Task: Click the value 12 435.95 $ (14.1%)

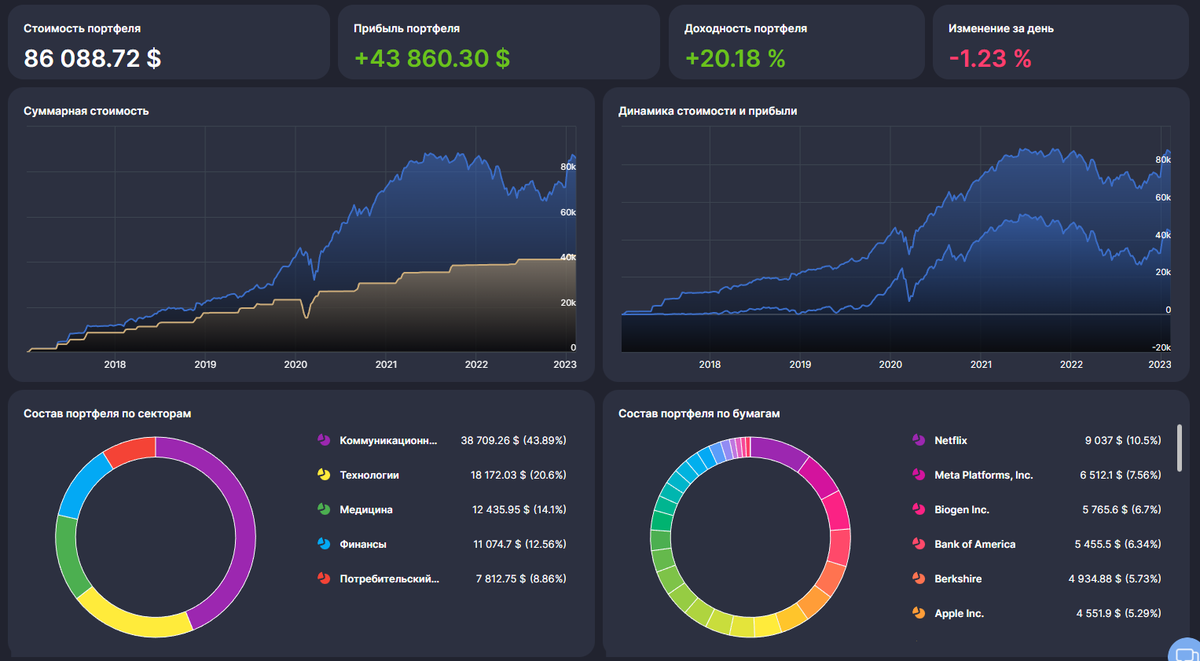Action: coord(519,509)
